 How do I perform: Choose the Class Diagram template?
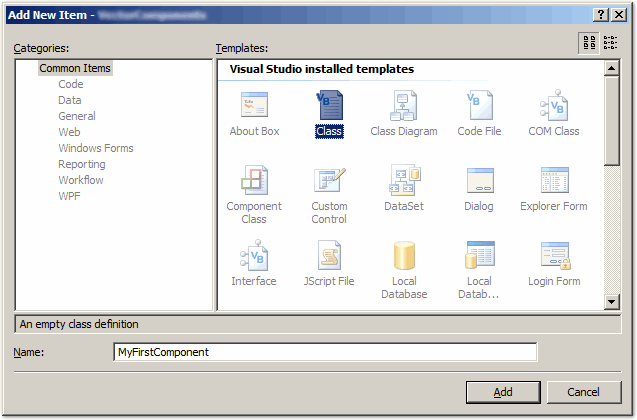click(403, 106)
